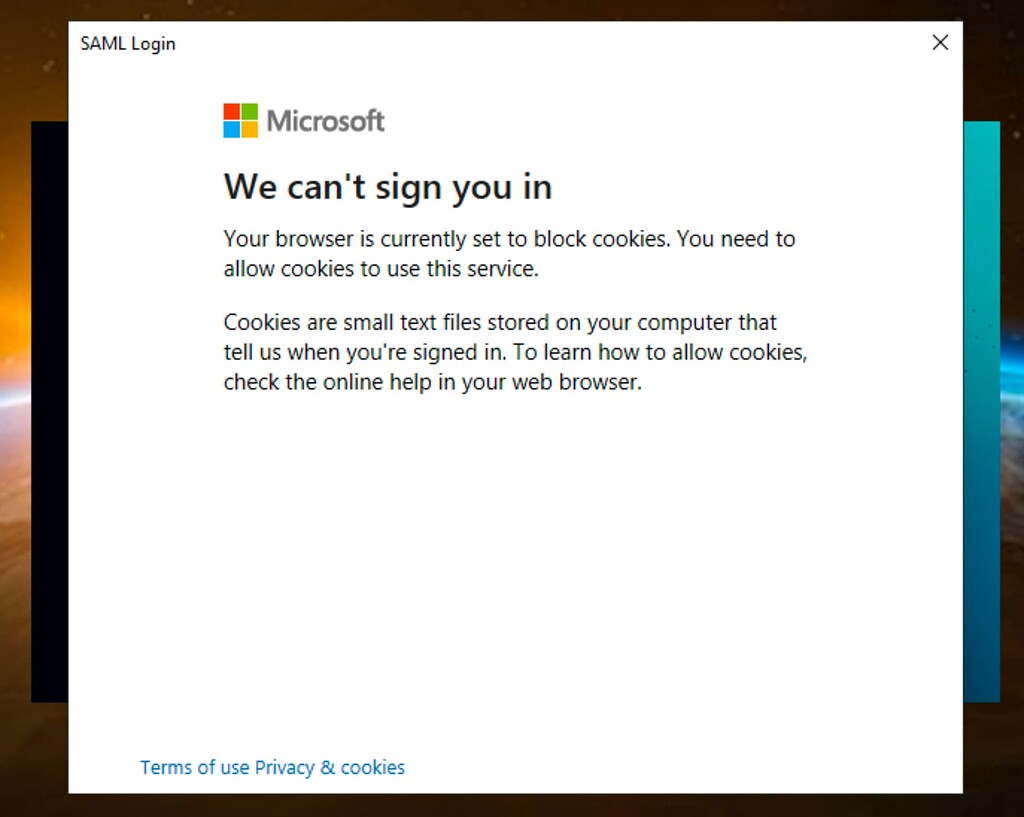
Task: Close the SAML Login window
Action: coord(940,42)
